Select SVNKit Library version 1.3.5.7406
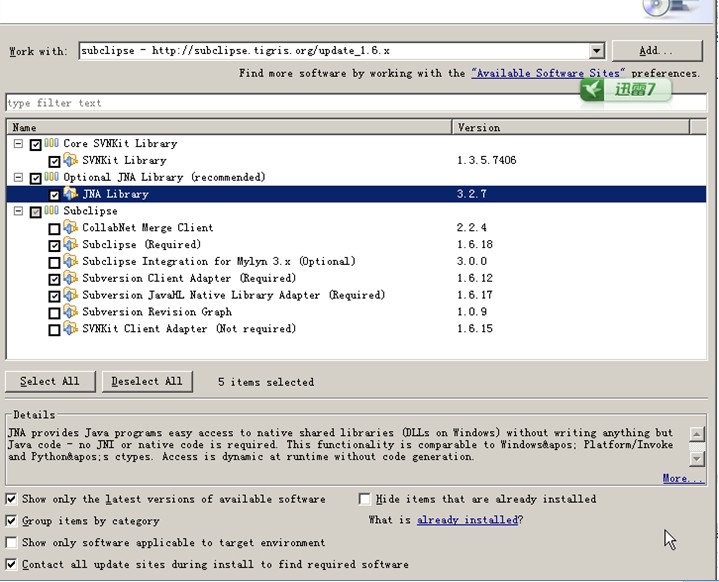 487,160
